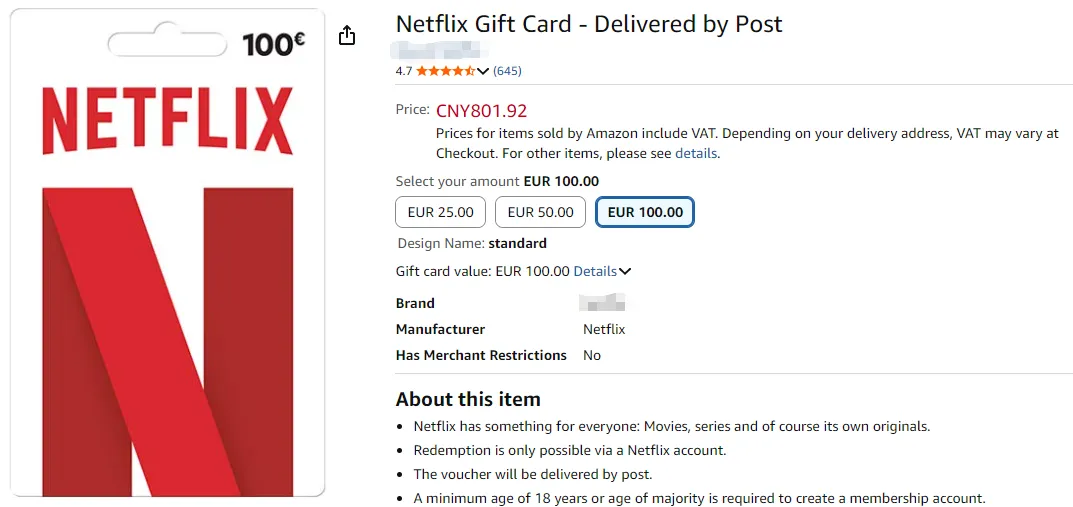Open the Netflix gift card product image

coord(167,300)
